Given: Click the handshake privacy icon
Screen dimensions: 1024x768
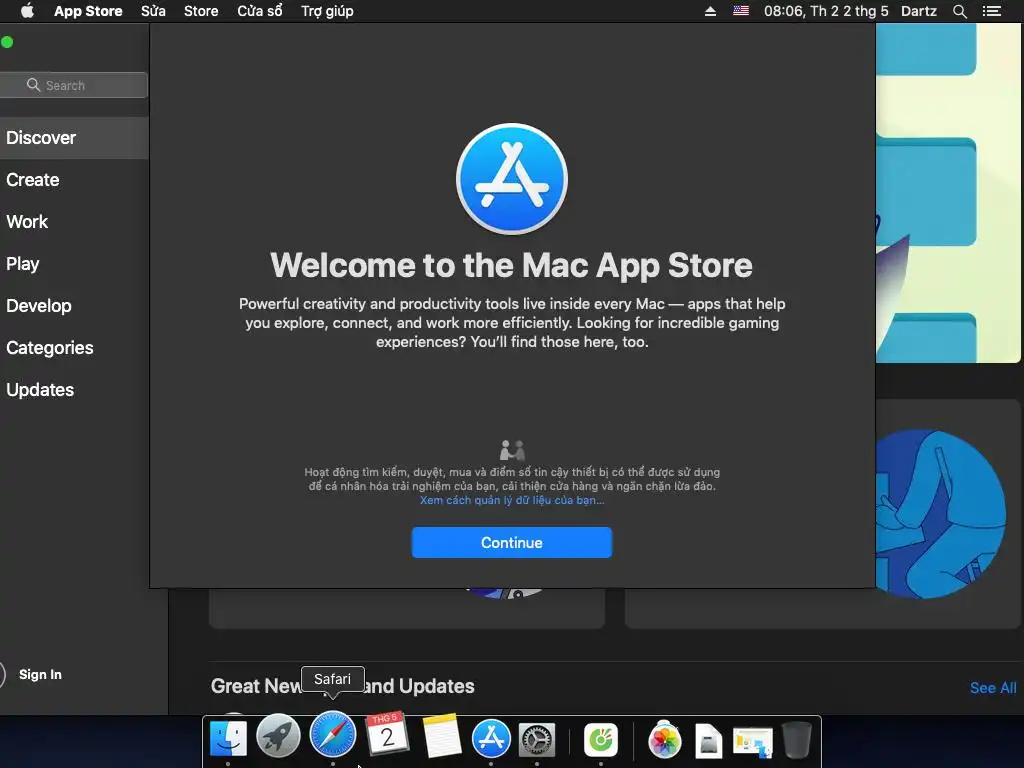Looking at the screenshot, I should point(512,450).
